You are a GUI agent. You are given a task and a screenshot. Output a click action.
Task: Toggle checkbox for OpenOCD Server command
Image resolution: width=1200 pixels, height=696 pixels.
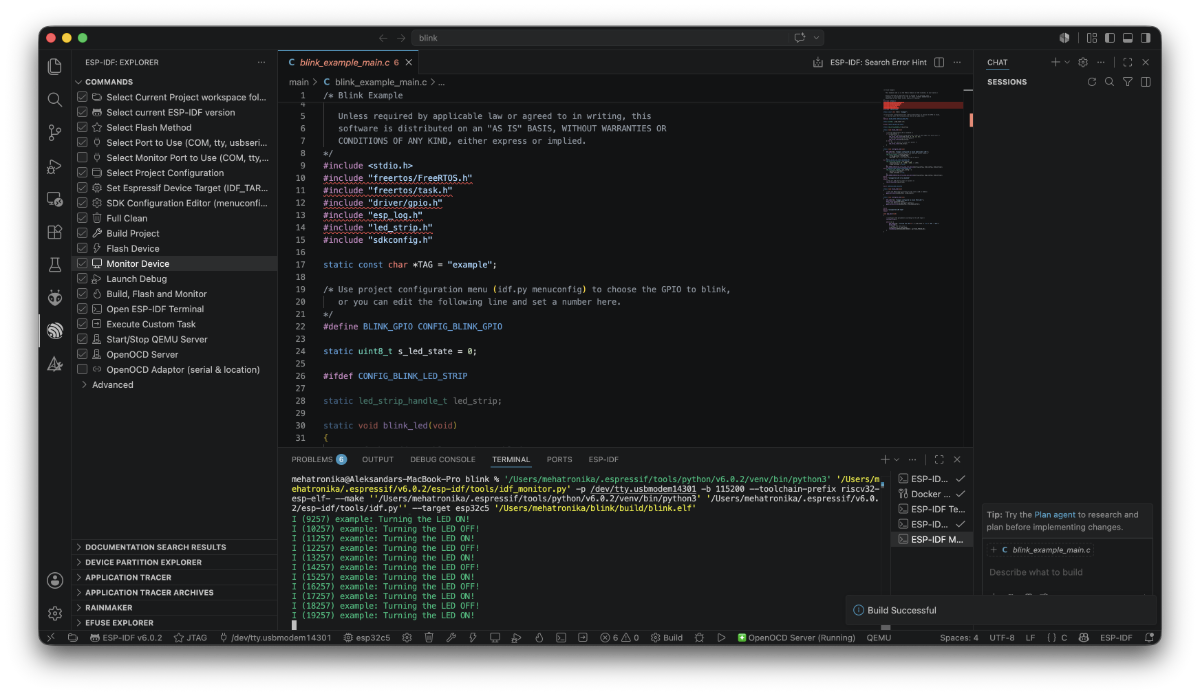(x=83, y=354)
